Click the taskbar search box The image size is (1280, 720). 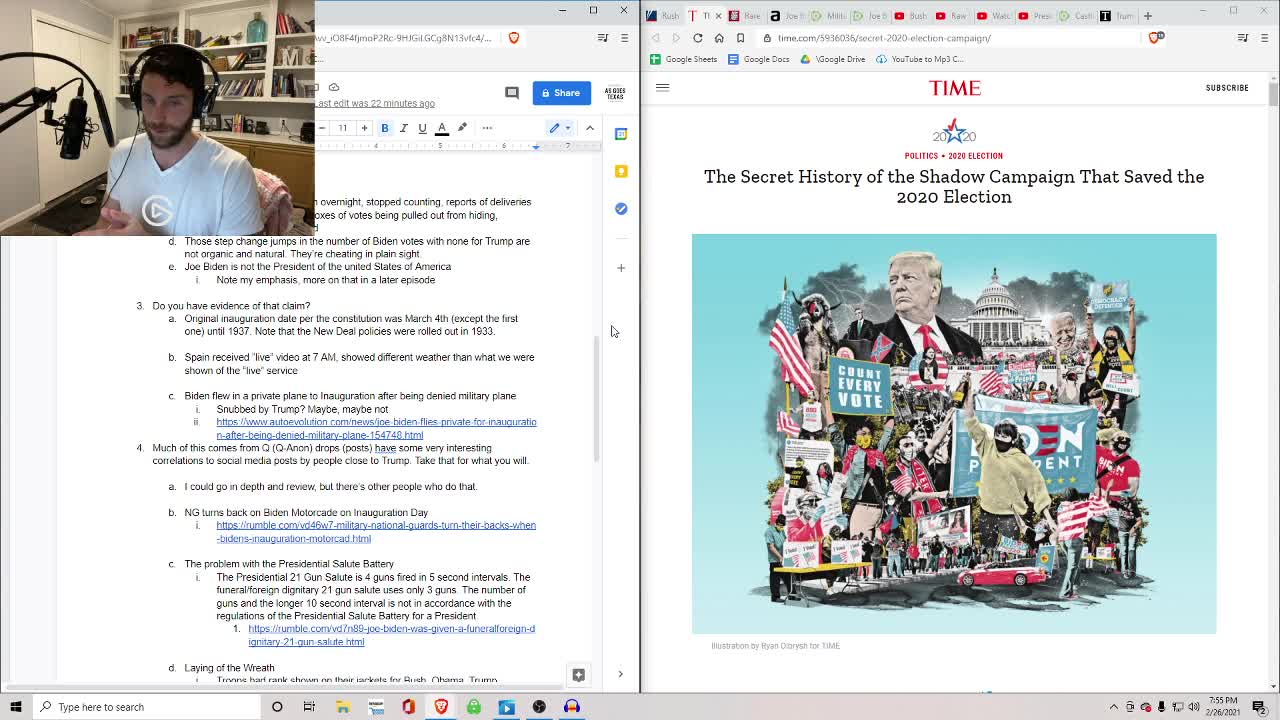pos(146,707)
